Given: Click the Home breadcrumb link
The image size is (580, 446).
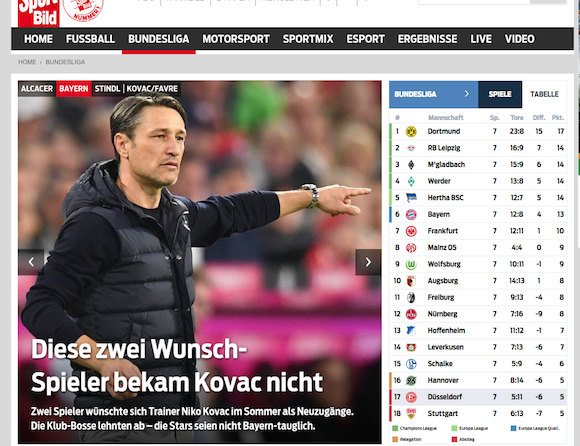Looking at the screenshot, I should click(x=27, y=62).
